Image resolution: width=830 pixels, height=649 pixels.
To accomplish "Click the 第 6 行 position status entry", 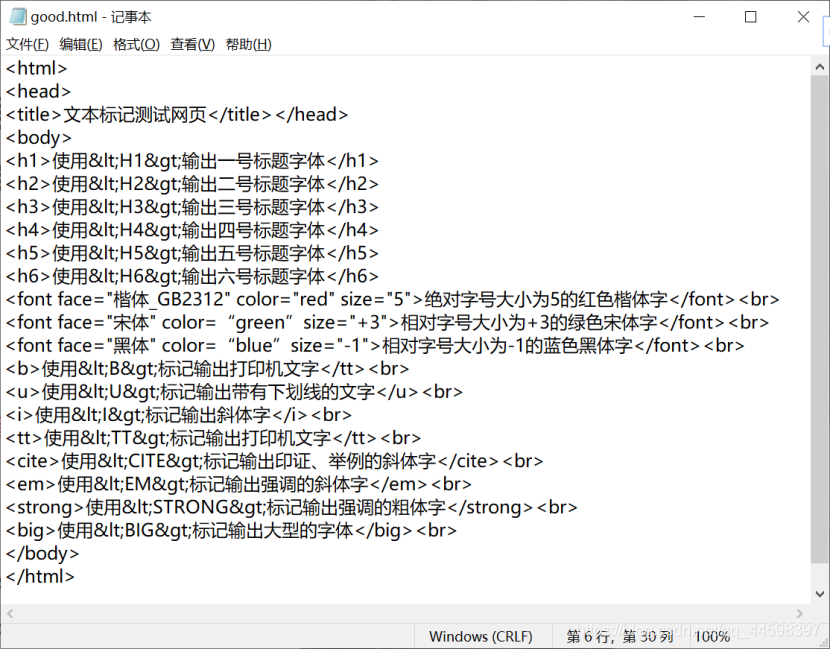I will (x=619, y=636).
